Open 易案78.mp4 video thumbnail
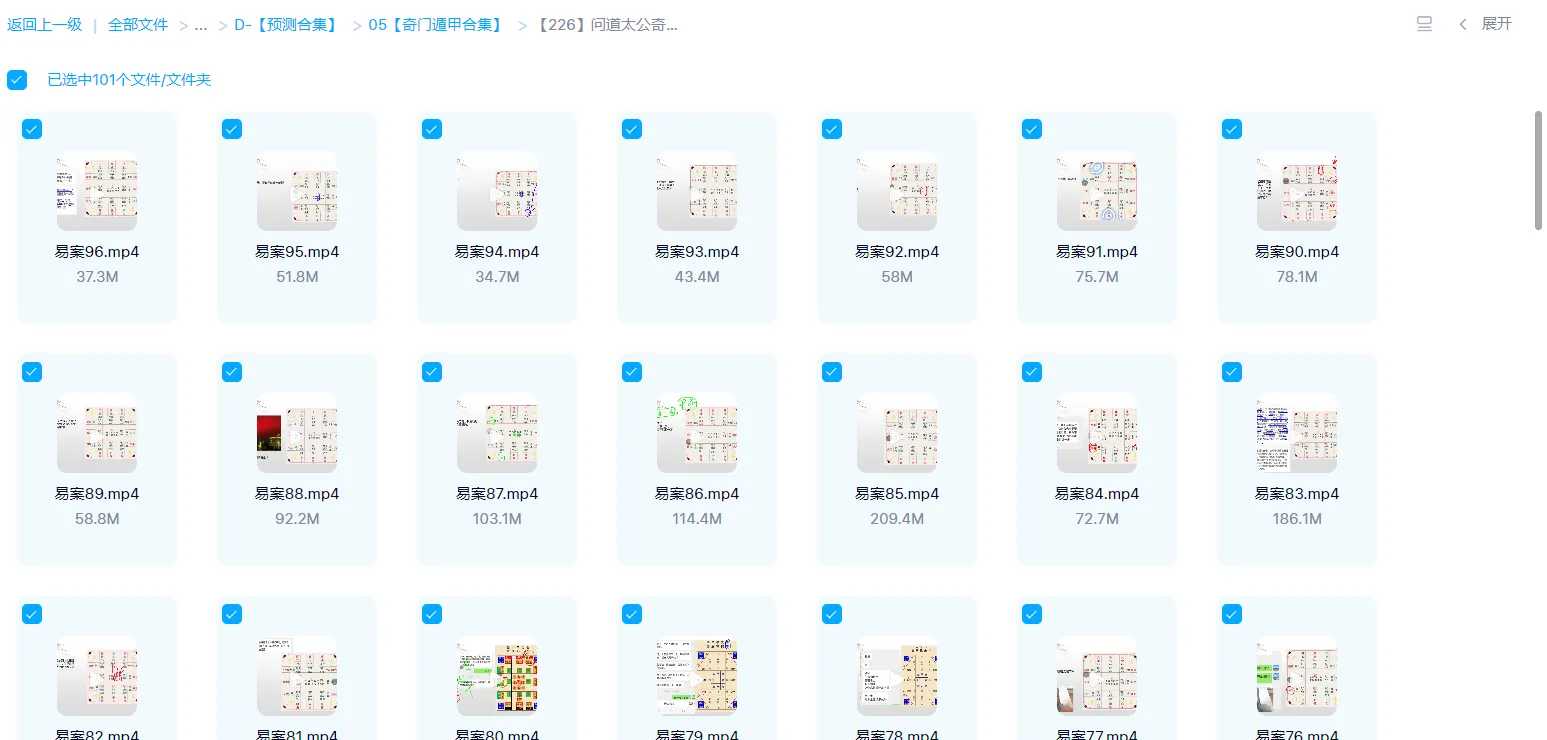Image resolution: width=1547 pixels, height=740 pixels. pos(897,676)
